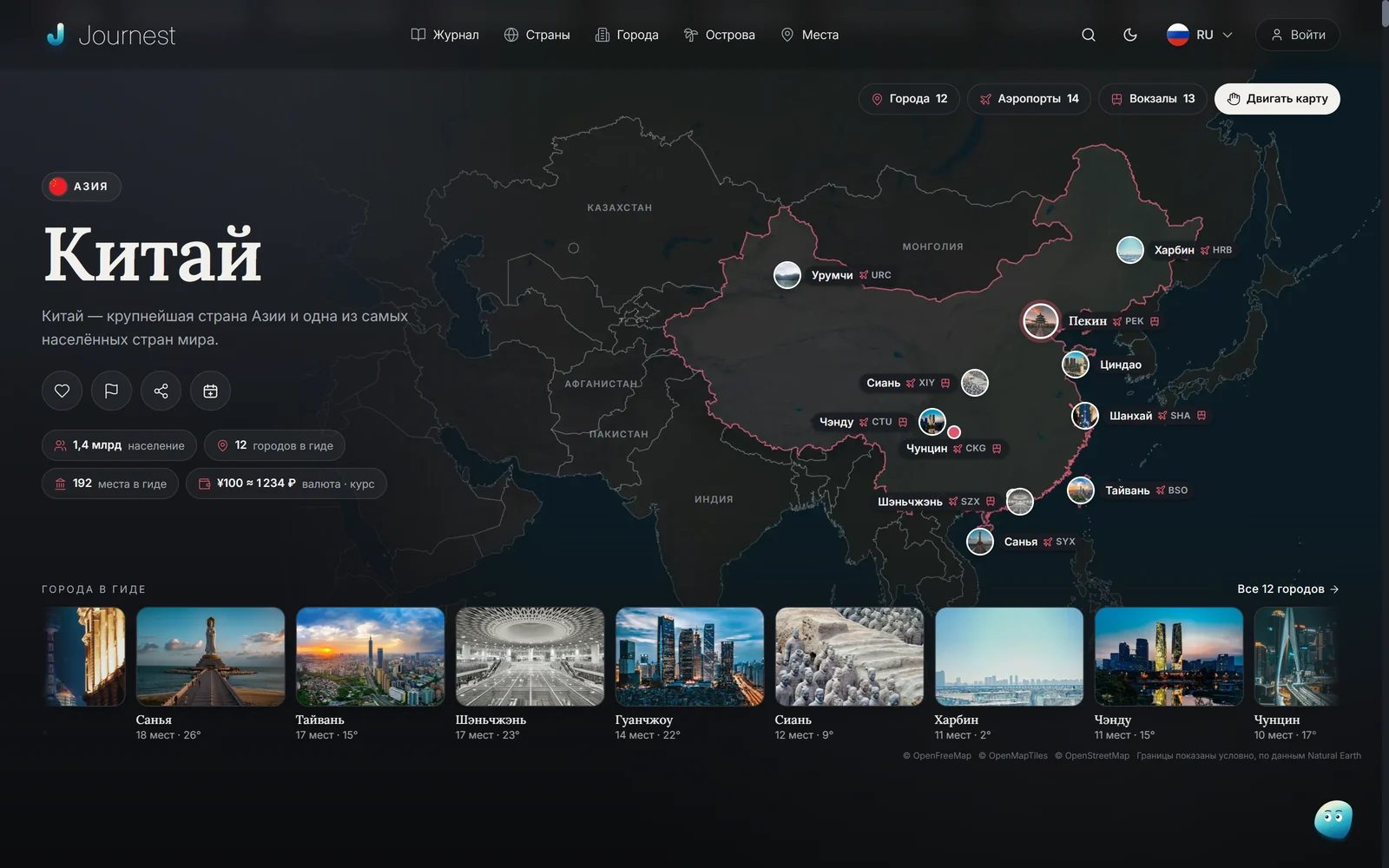
Task: Select the Санья map marker photo
Action: [980, 542]
